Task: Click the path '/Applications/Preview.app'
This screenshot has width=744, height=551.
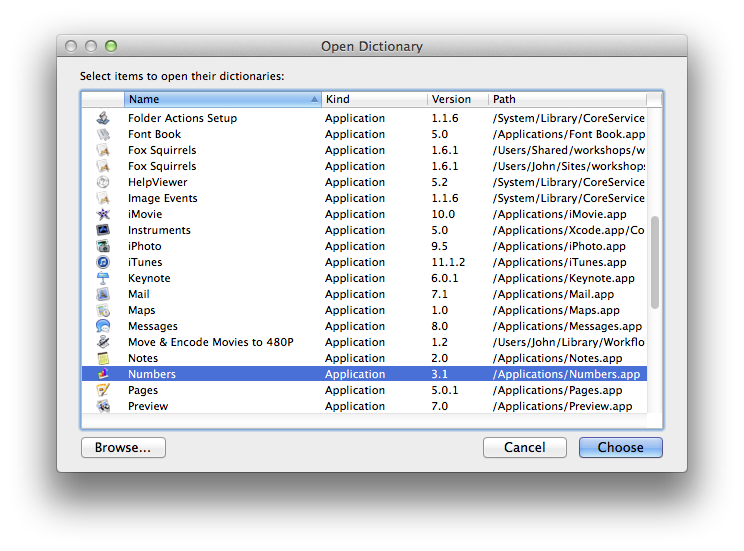Action: tap(562, 406)
